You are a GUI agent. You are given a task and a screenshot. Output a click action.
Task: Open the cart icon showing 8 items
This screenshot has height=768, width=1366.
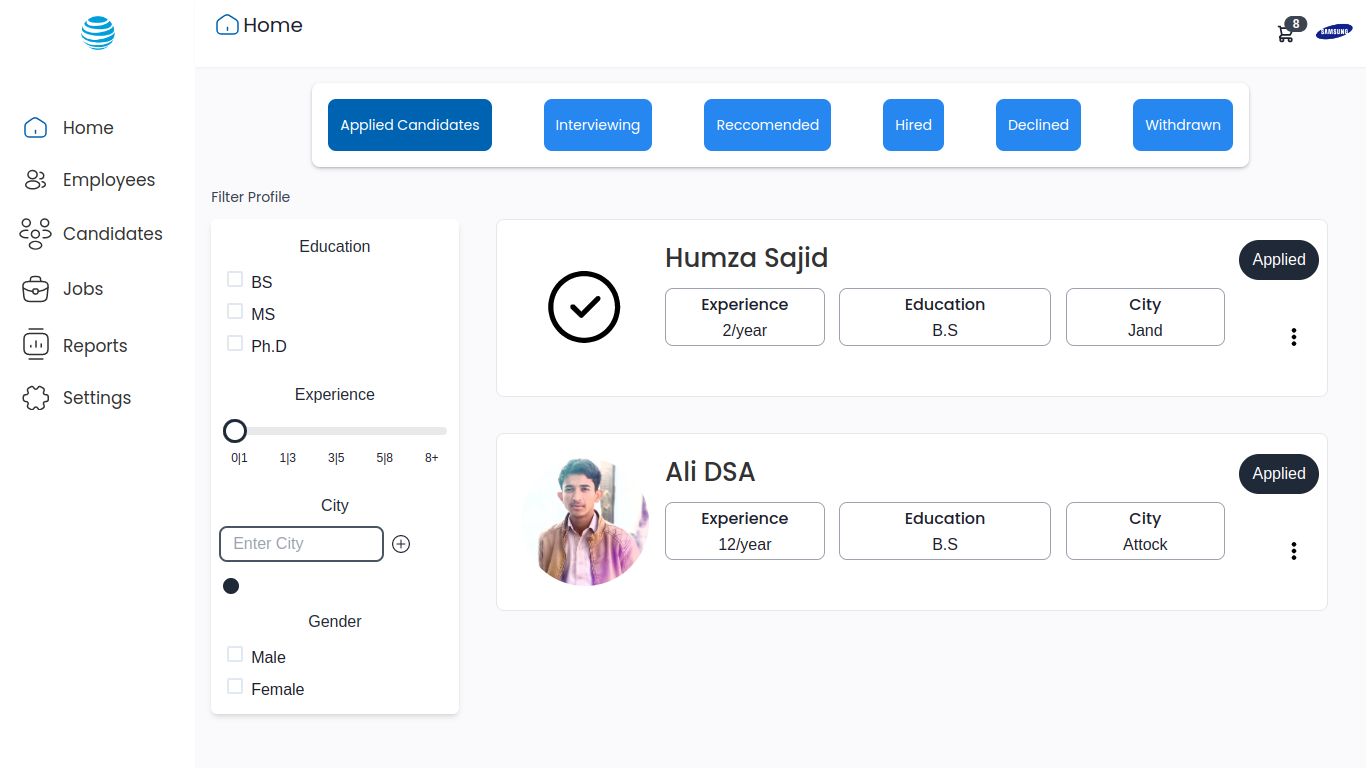tap(1286, 33)
